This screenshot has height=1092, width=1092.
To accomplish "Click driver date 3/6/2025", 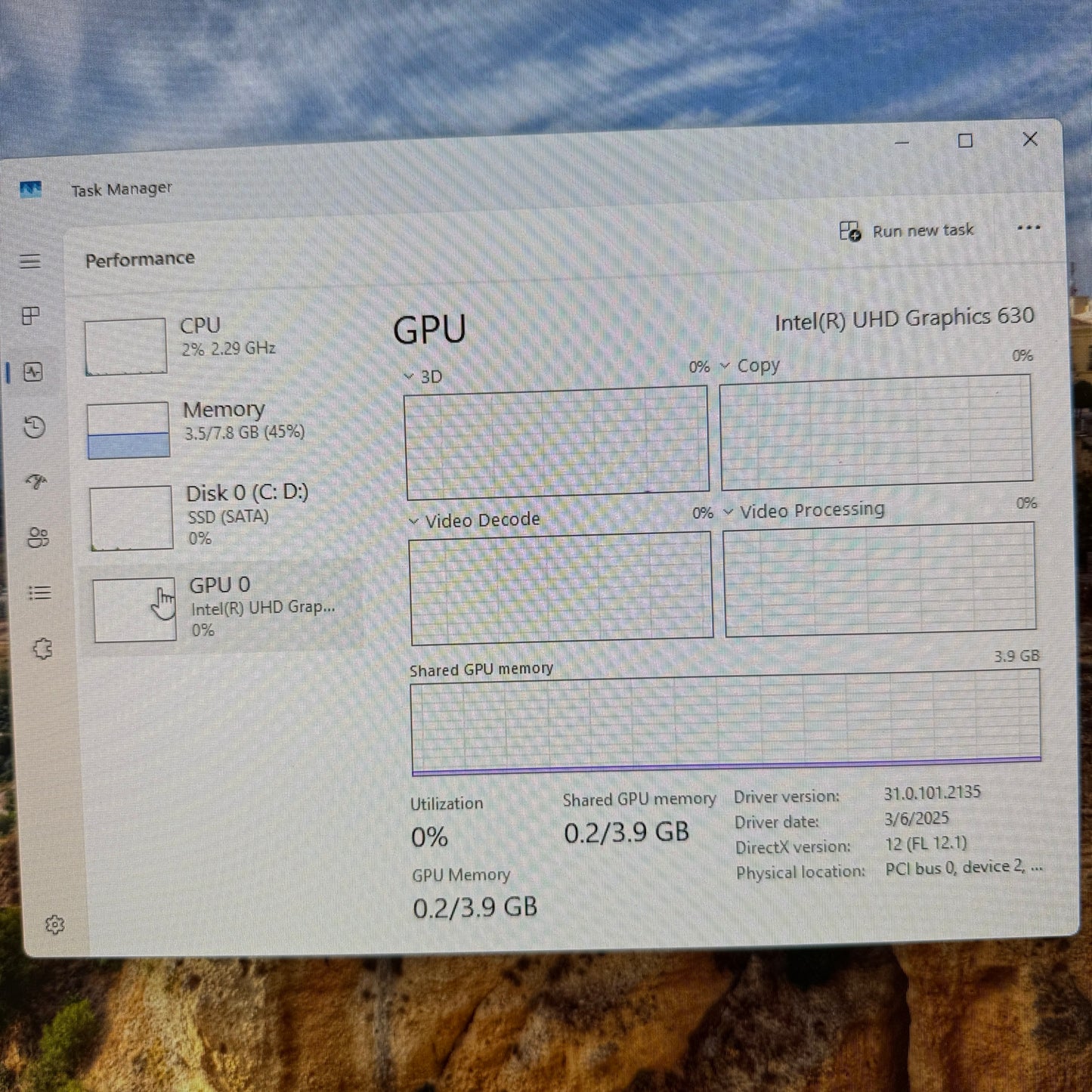I will [917, 818].
